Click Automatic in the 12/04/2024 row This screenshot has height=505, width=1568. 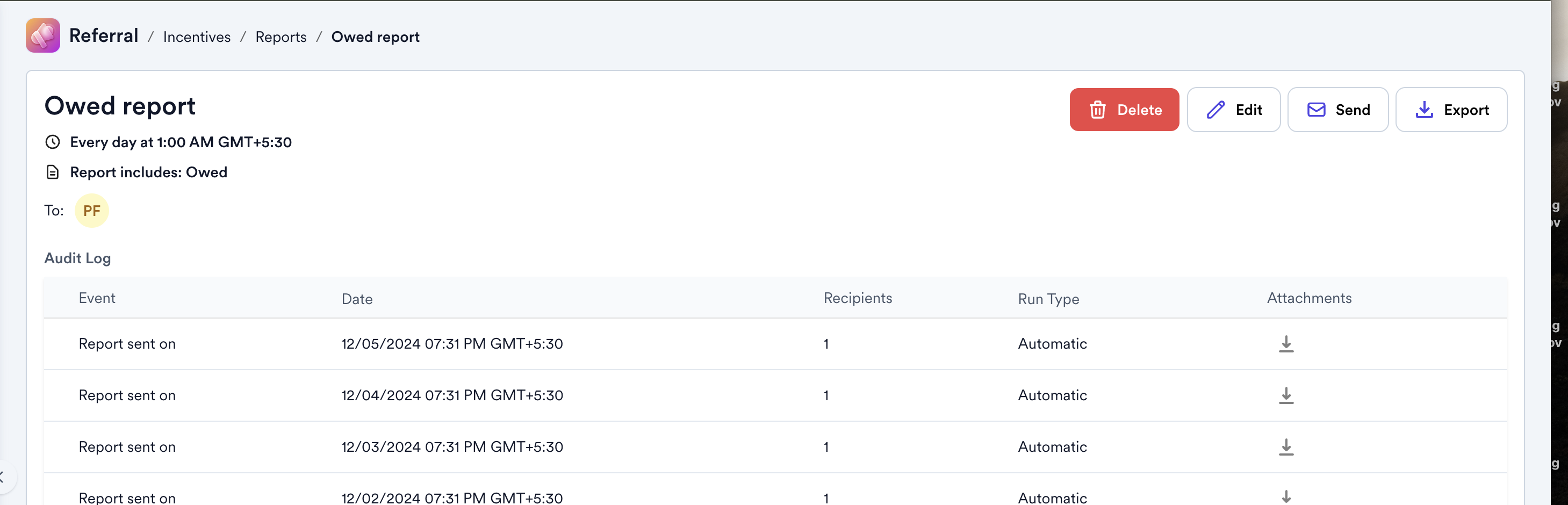(1052, 395)
